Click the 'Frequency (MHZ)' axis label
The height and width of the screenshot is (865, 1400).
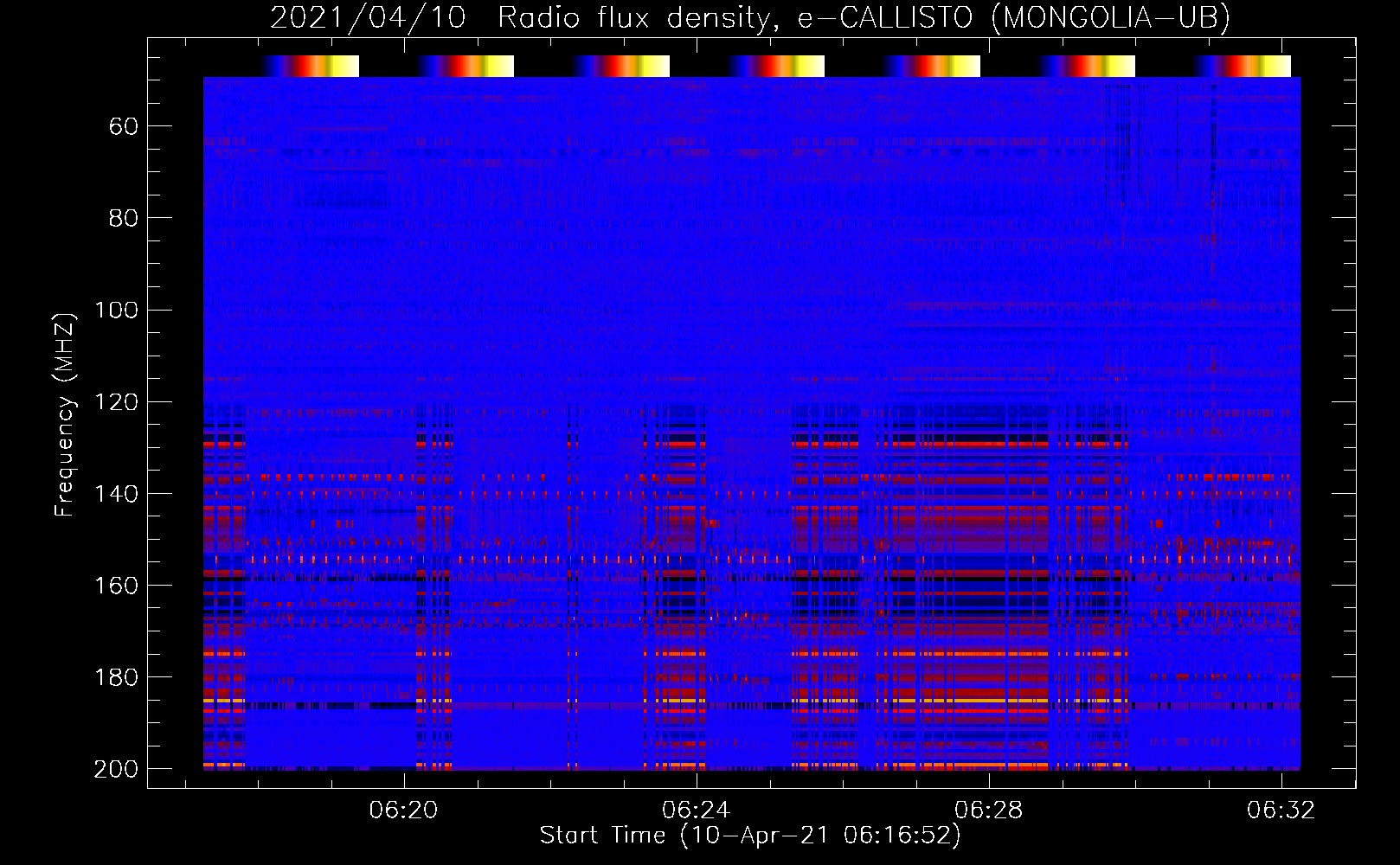(x=65, y=414)
